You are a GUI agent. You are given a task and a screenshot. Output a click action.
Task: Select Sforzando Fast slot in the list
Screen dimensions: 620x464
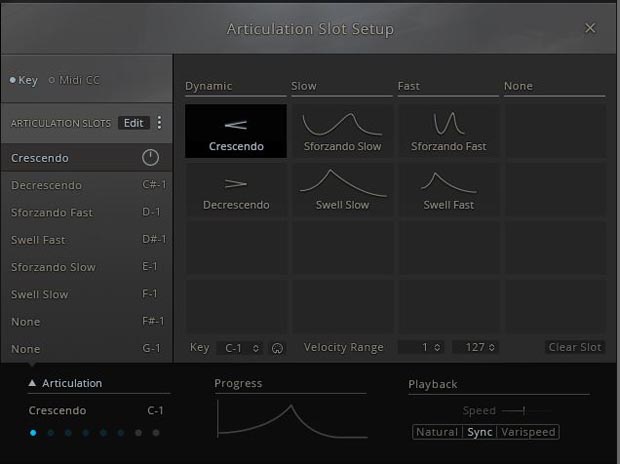click(52, 213)
